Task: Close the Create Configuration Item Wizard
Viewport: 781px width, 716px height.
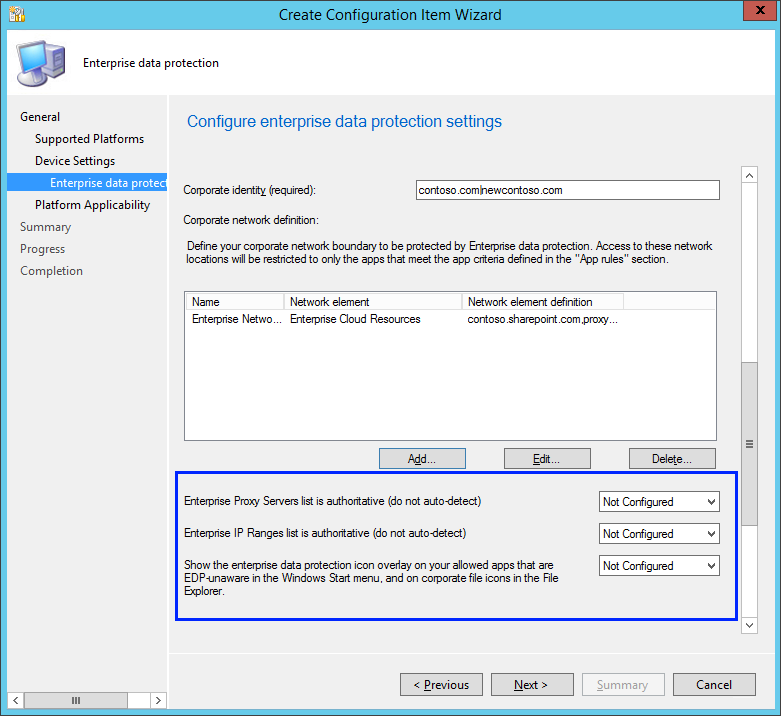Action: (x=759, y=10)
